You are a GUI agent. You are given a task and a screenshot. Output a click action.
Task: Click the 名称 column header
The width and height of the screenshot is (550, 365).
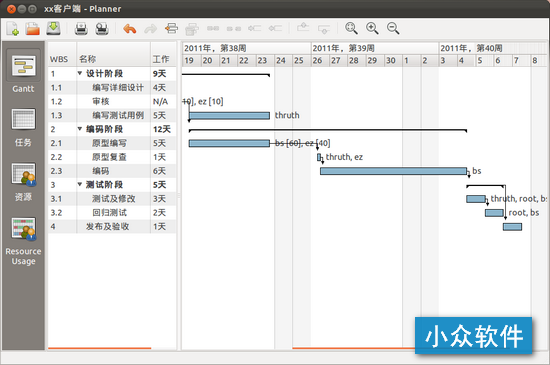[x=114, y=54]
